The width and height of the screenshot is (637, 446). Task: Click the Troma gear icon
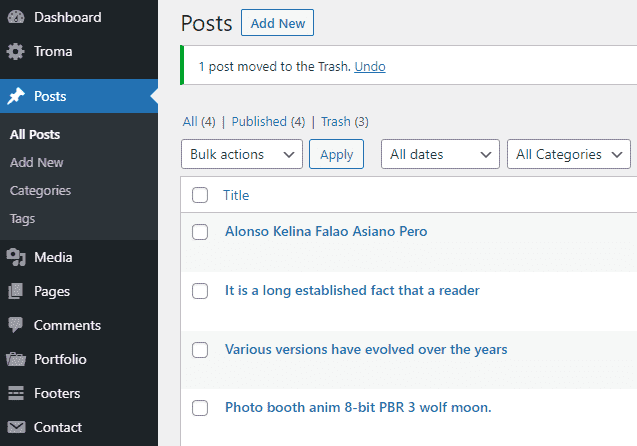[16, 51]
